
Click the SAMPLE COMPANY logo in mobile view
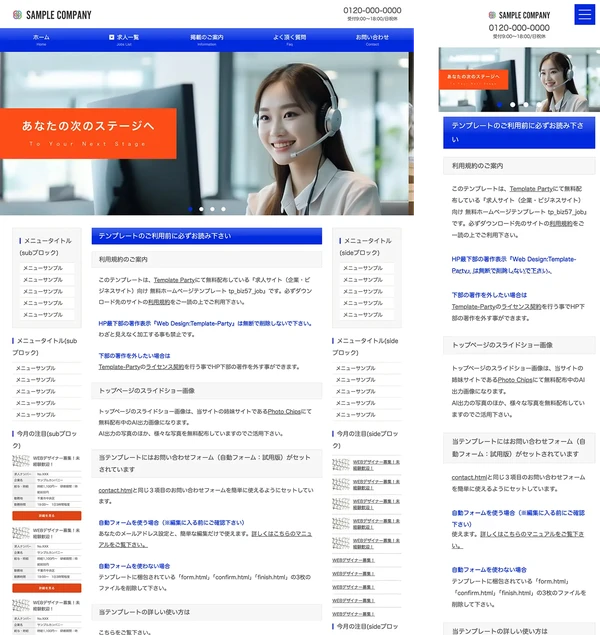(x=519, y=15)
